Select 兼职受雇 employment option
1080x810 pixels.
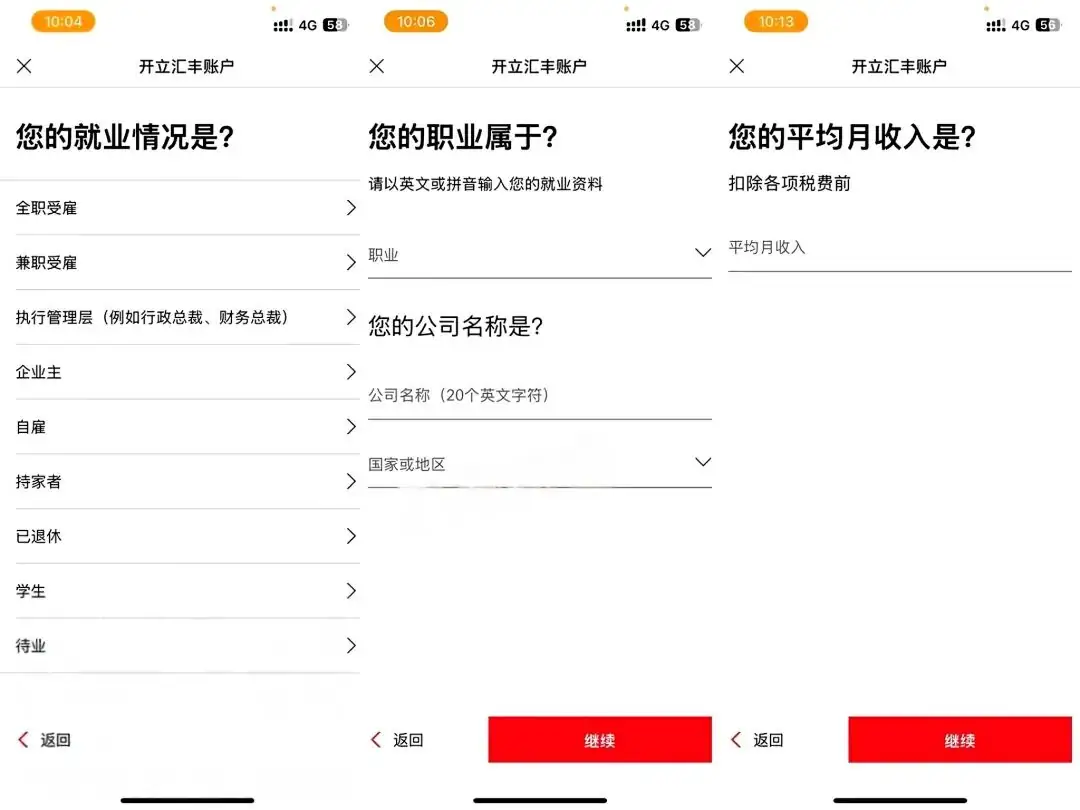pyautogui.click(x=187, y=262)
